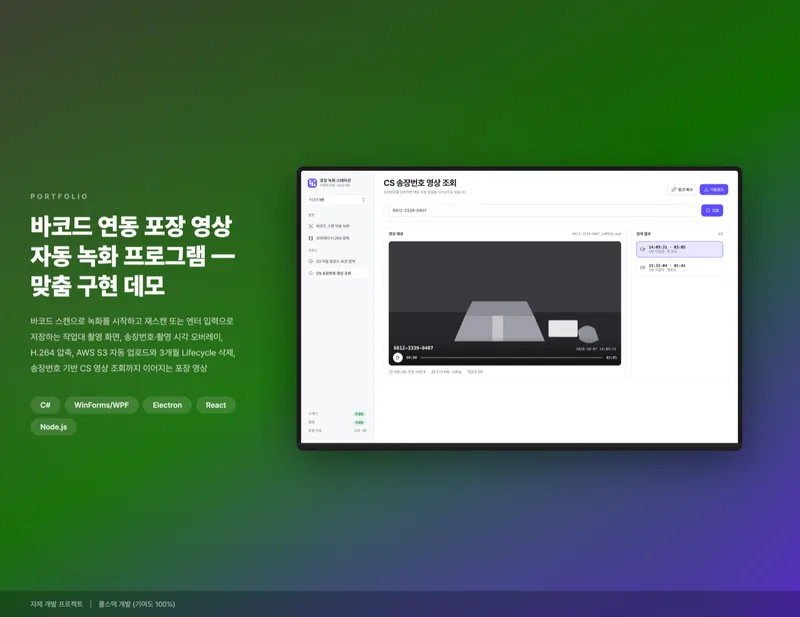Click the '풀스택 개발 (기여도 100%)' footer text

tap(137, 604)
